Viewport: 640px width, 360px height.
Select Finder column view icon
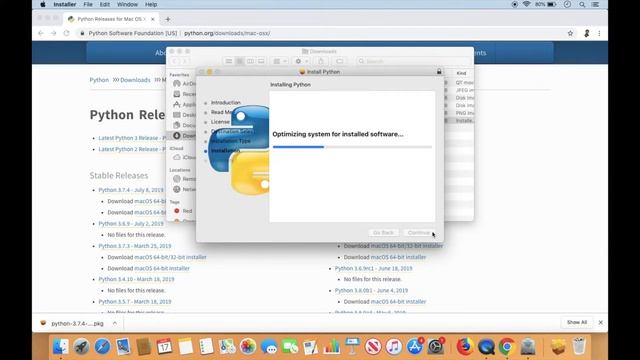point(250,61)
